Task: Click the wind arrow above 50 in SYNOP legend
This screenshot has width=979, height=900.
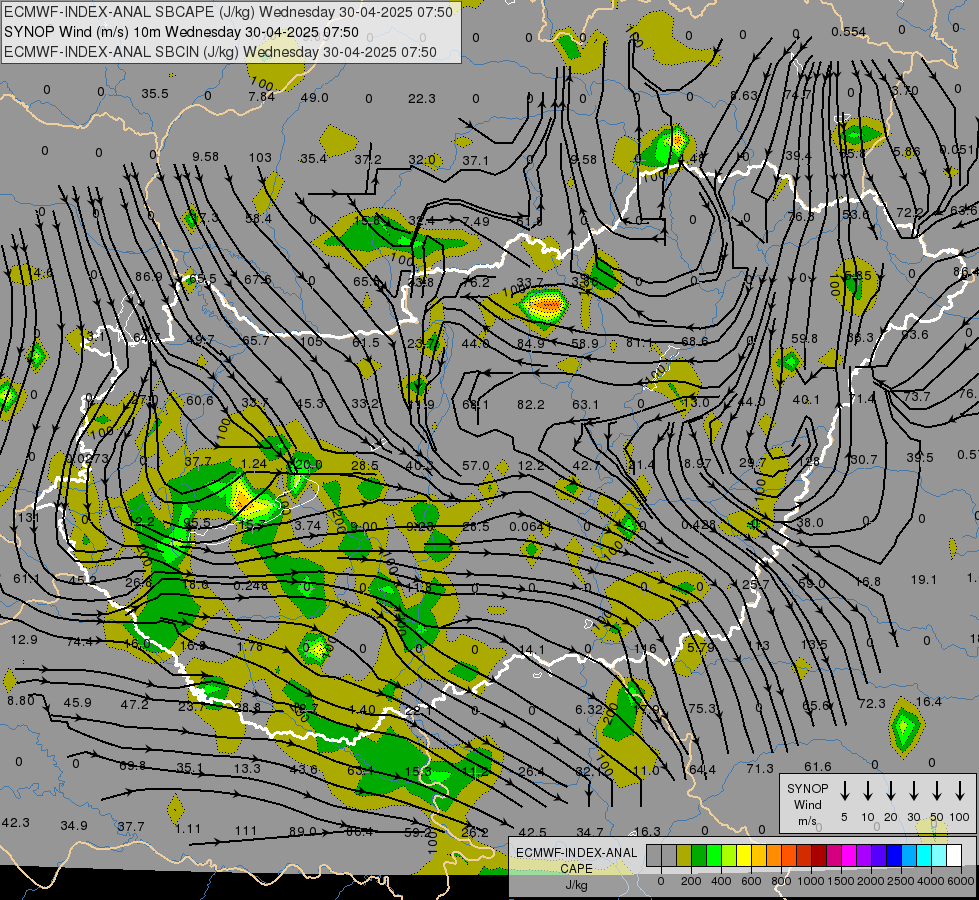Action: 937,791
